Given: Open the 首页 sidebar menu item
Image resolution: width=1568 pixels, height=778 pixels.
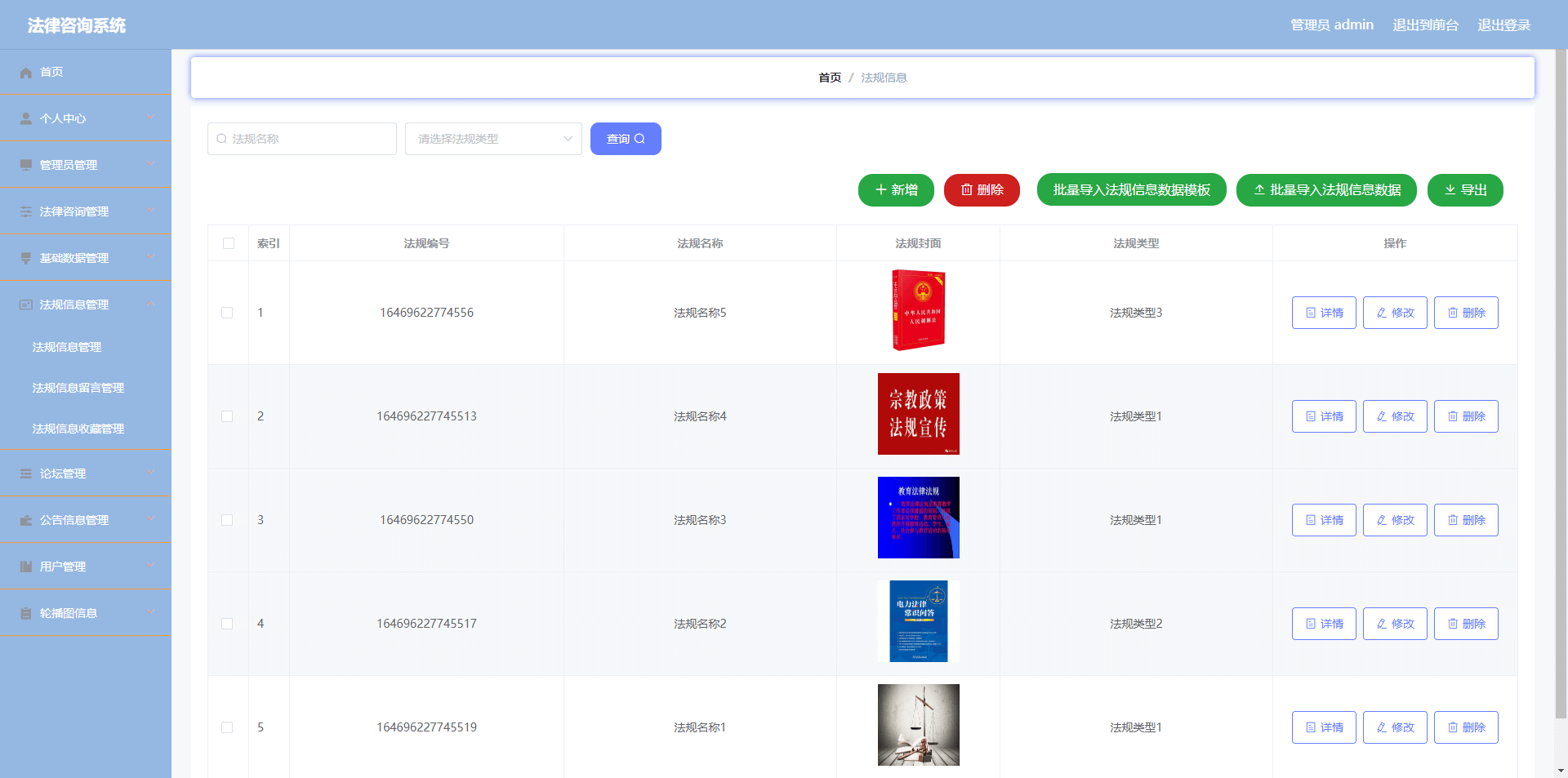Looking at the screenshot, I should click(86, 72).
